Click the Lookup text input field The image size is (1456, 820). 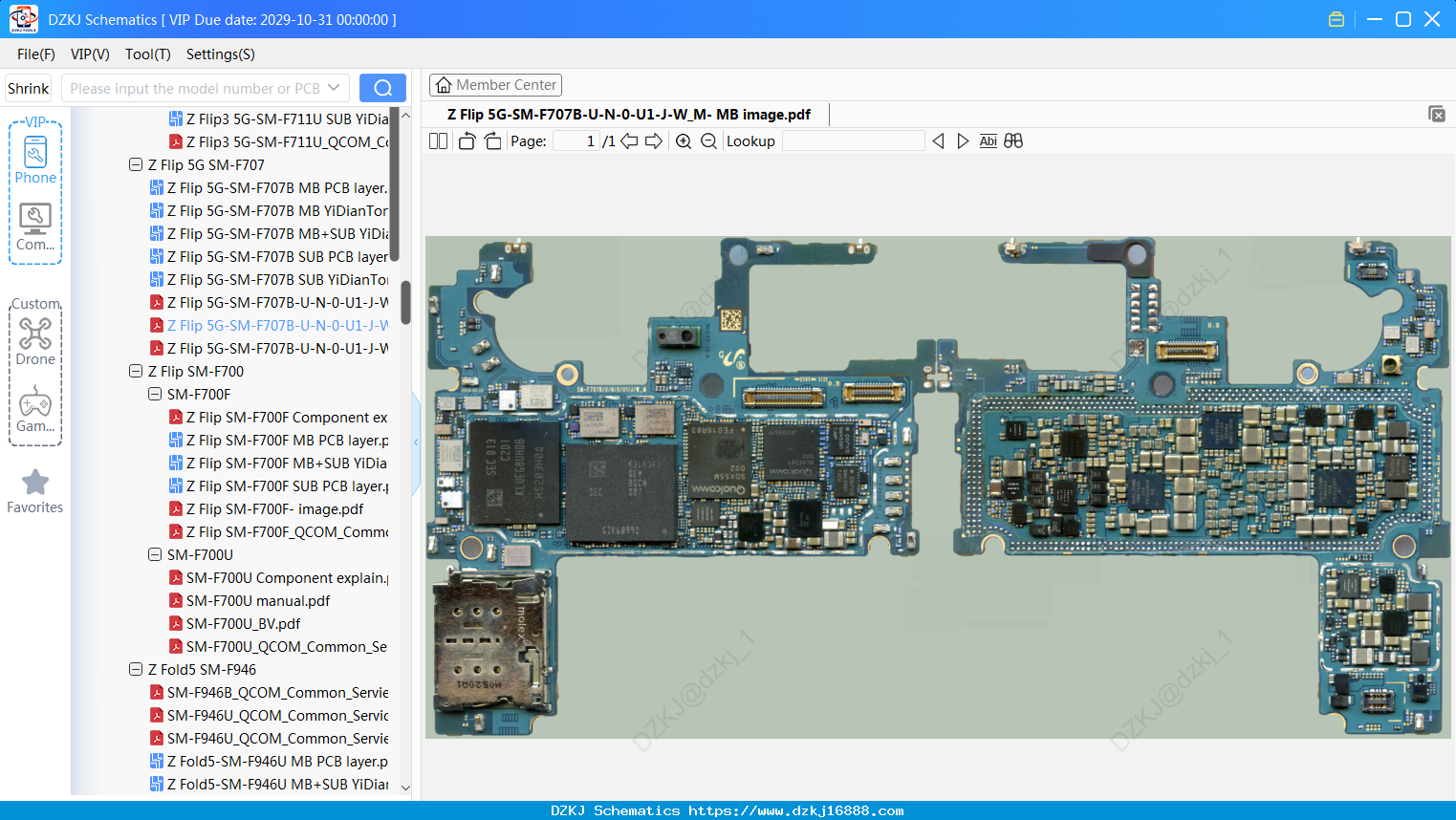[854, 141]
